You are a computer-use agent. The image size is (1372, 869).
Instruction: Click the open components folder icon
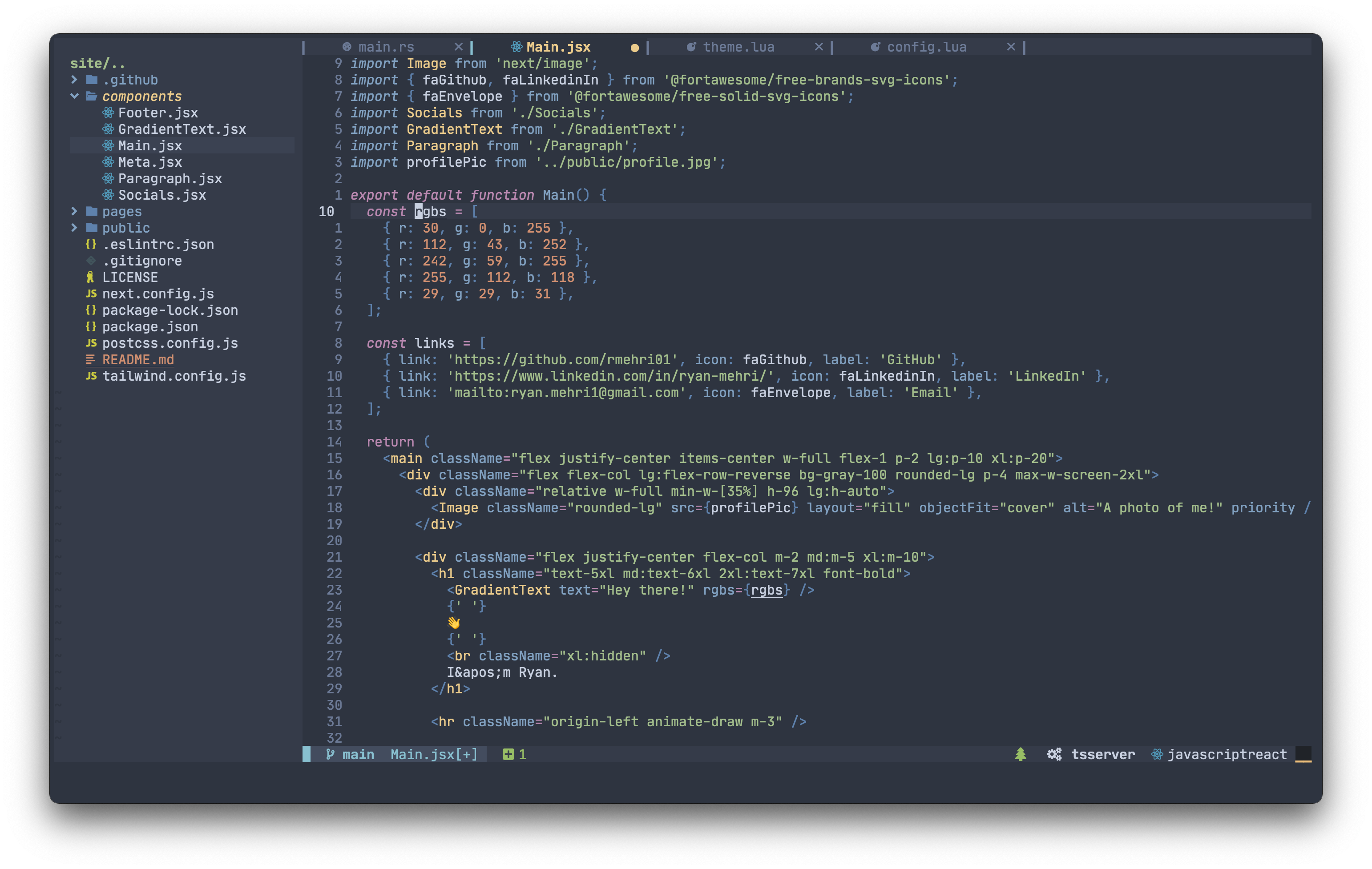[x=92, y=96]
